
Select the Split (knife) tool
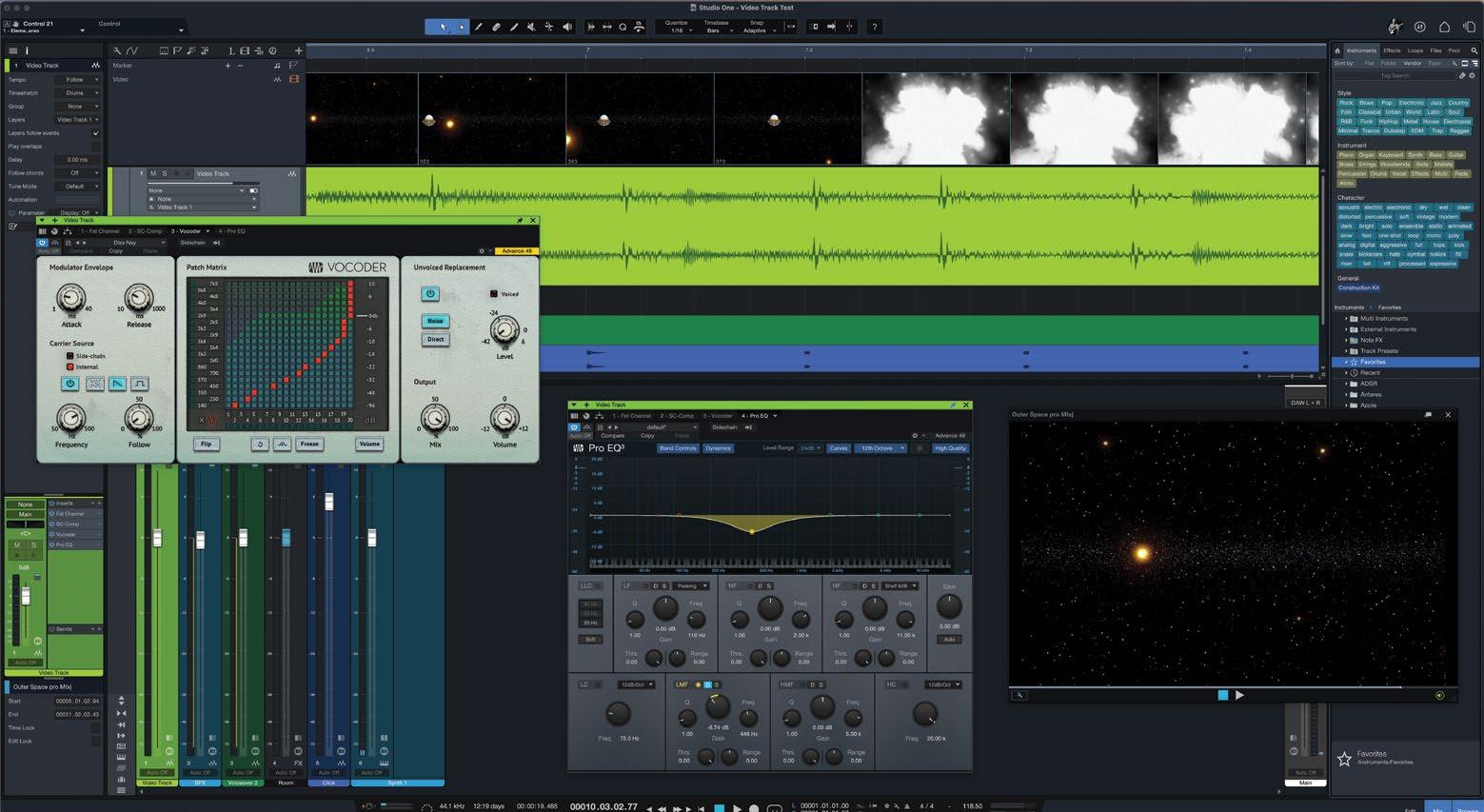coord(479,27)
